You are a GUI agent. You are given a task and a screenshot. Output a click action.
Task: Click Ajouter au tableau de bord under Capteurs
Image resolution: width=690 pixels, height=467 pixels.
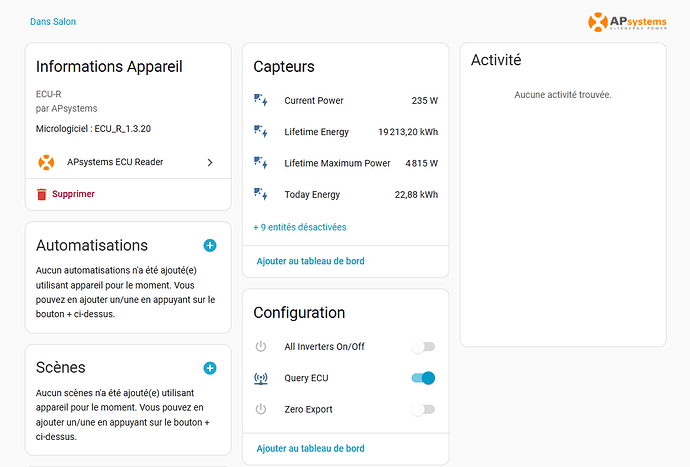[310, 261]
